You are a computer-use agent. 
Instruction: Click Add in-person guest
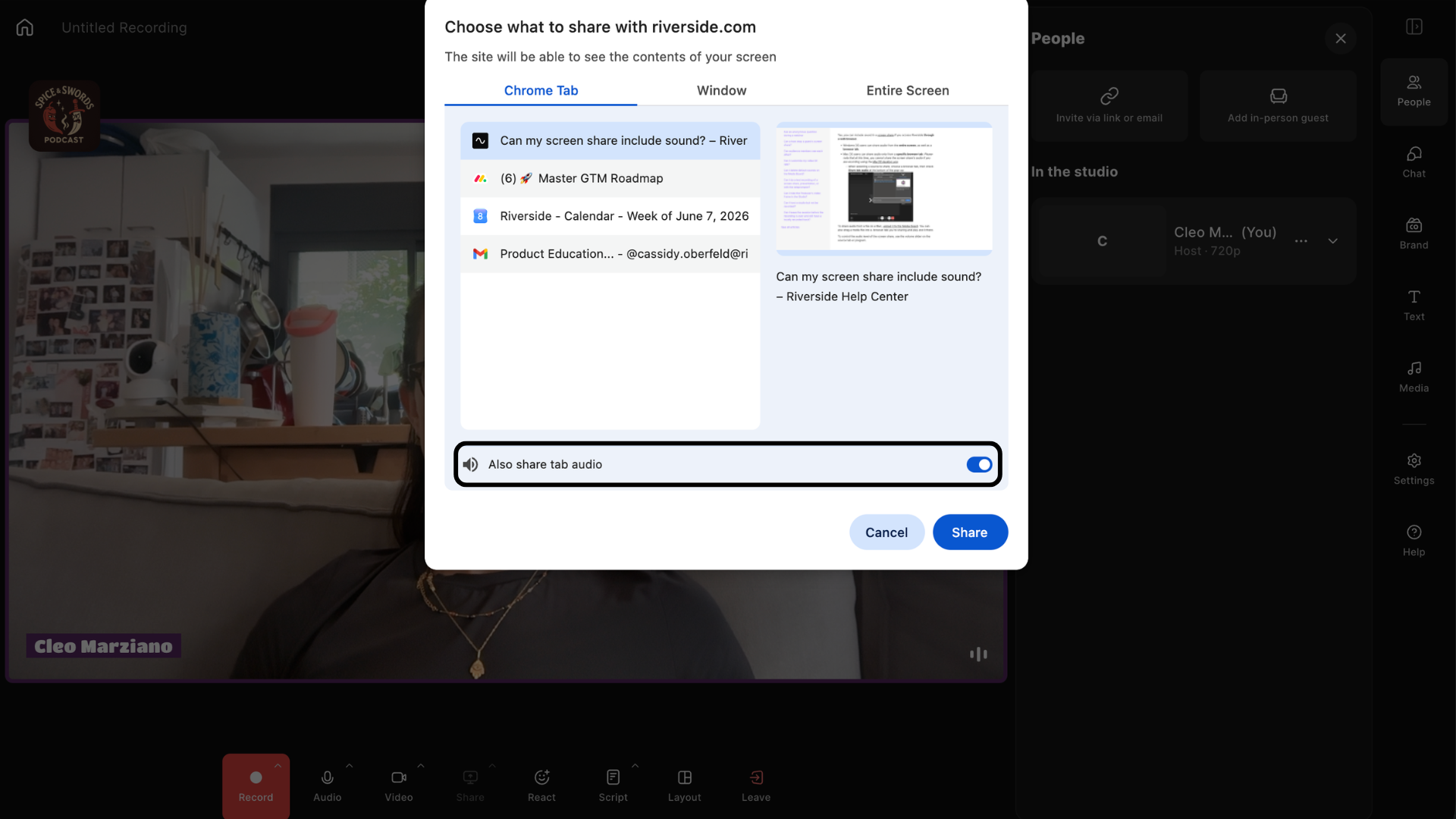[x=1278, y=106]
